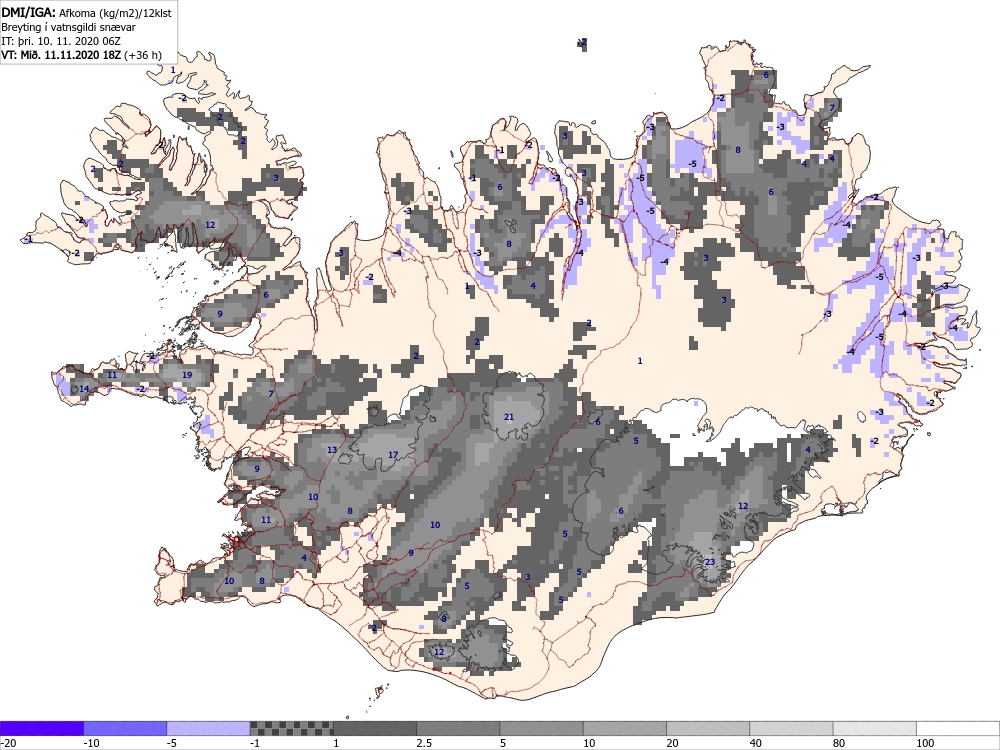Image resolution: width=1000 pixels, height=750 pixels.
Task: Pick the very light 80 to 100 legend swatch
Action: tap(874, 728)
